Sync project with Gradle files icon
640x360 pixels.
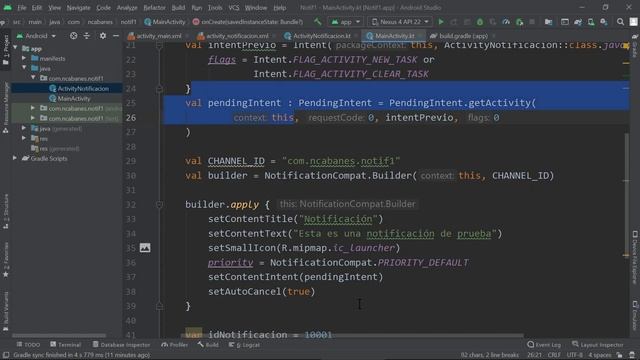tap(578, 22)
